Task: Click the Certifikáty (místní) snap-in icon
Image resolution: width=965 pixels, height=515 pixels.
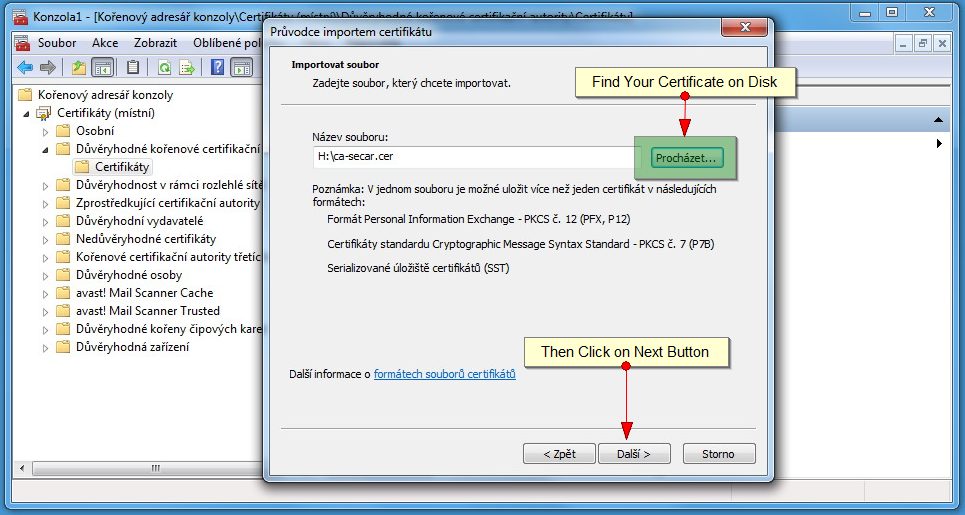Action: (43, 113)
